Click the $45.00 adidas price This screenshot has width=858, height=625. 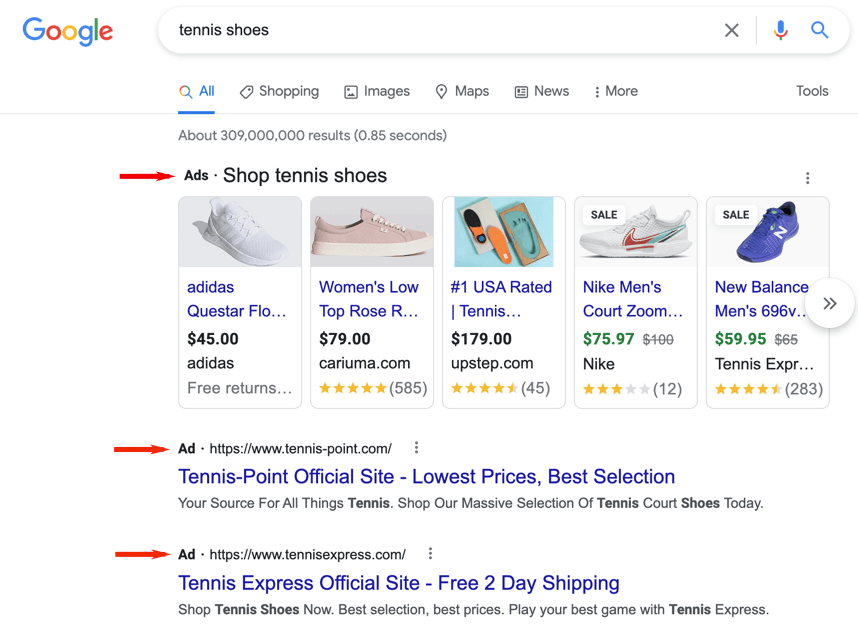[x=213, y=339]
